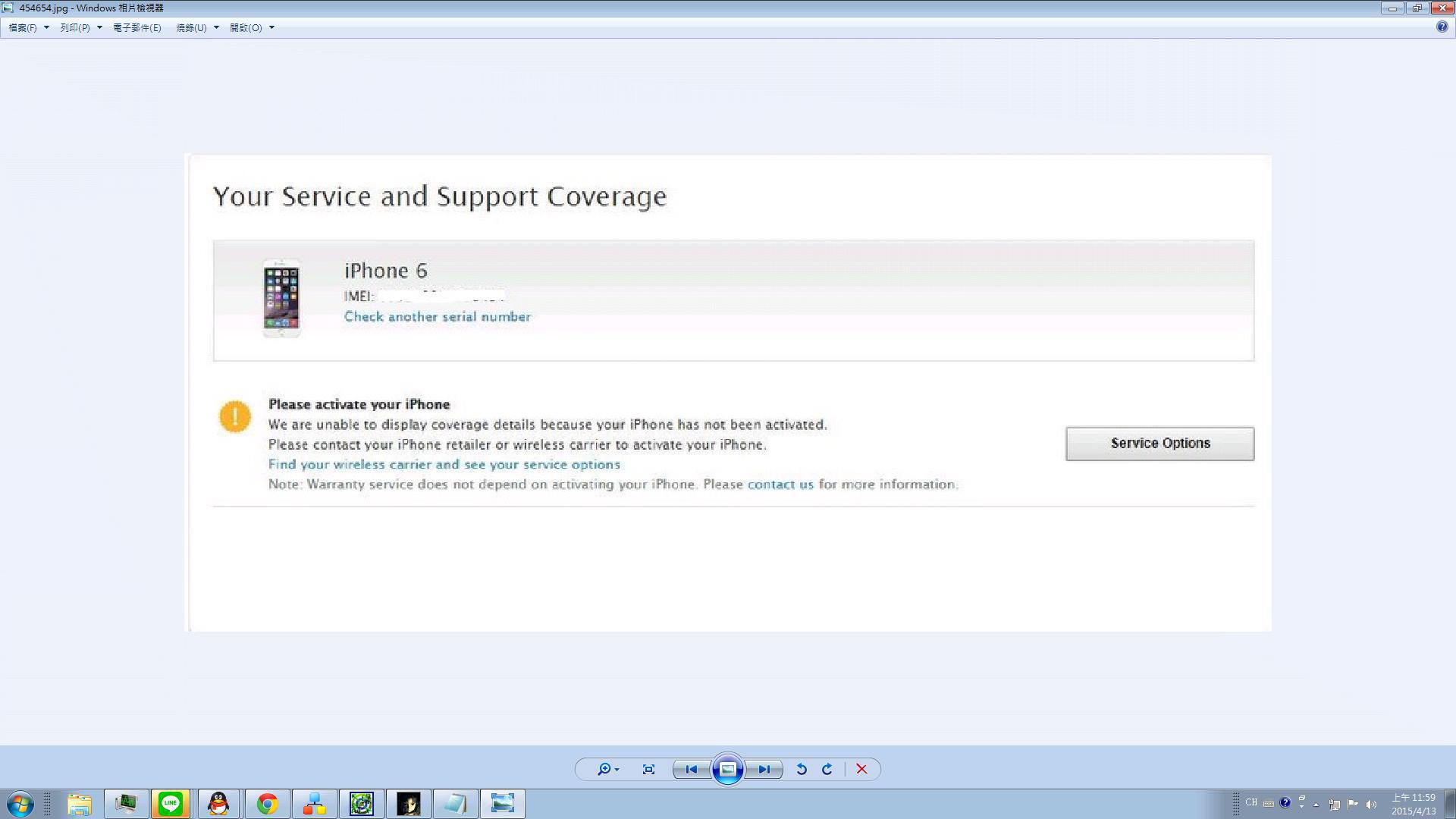
Task: Click Check another serial number link
Action: click(x=438, y=317)
